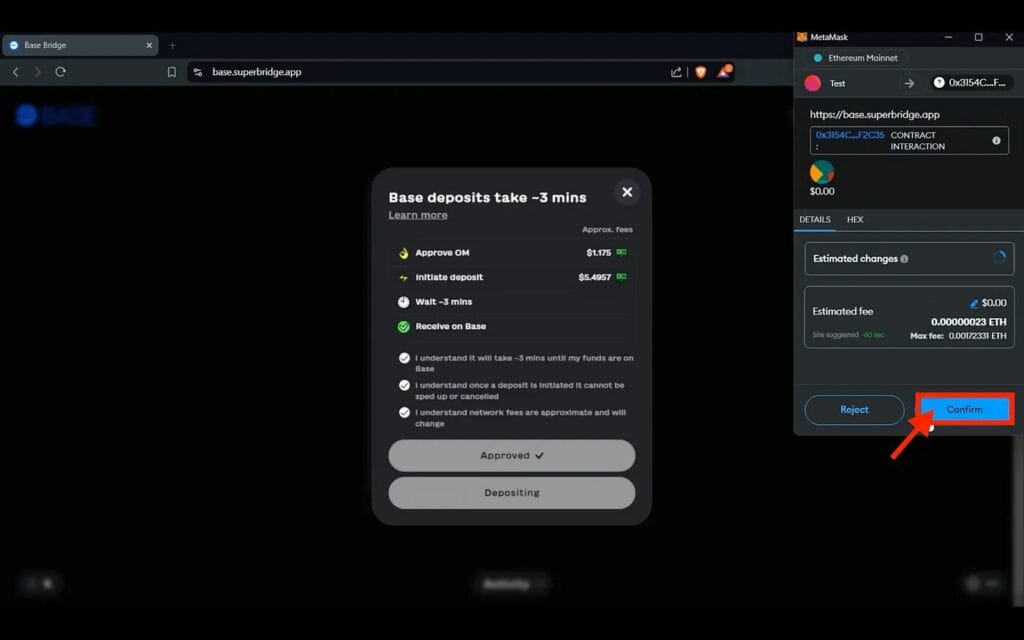Click the site settings icon before the URL

(198, 72)
